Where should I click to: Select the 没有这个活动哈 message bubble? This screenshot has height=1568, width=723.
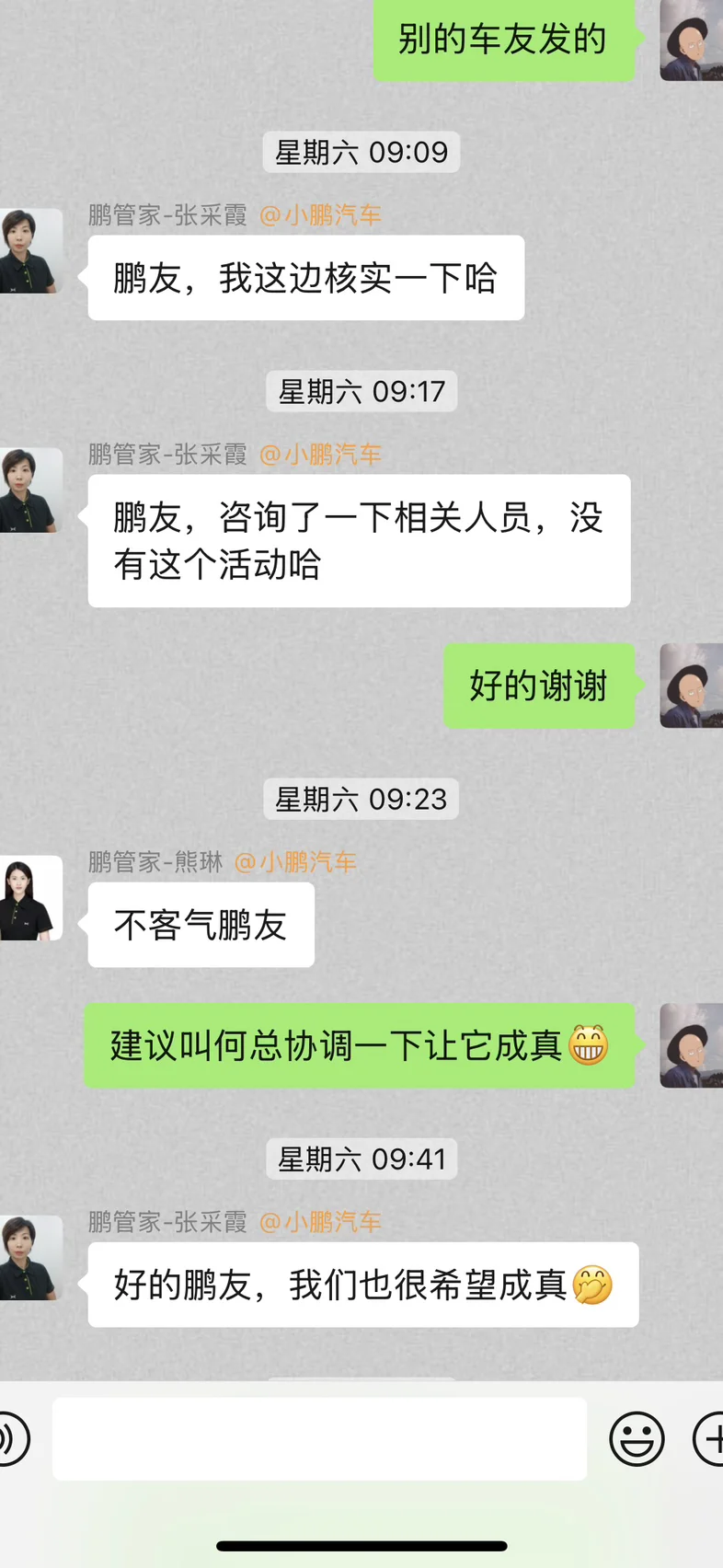[359, 541]
